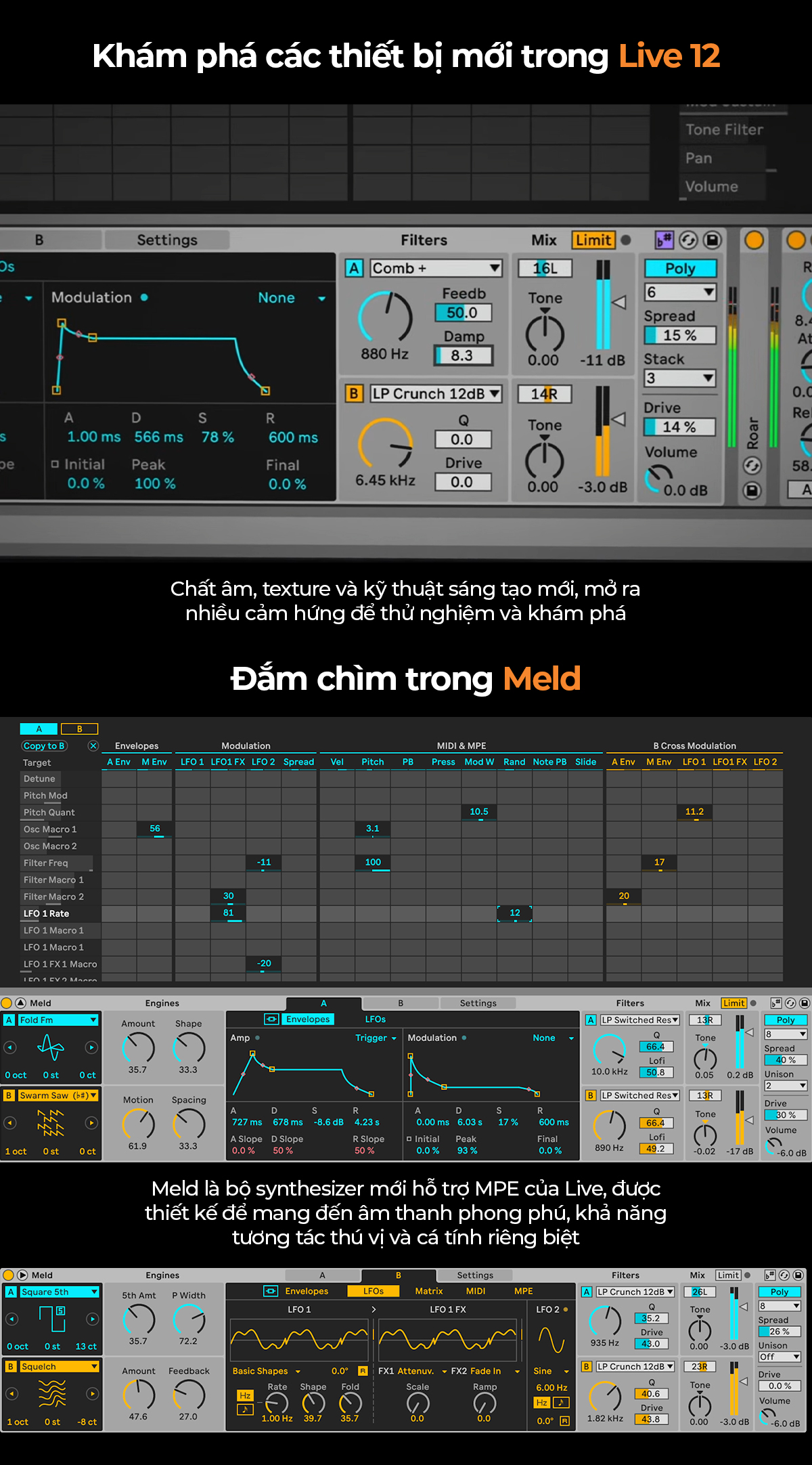
Task: Open LFOs tab in Fold Fm device
Action: pos(376,1019)
